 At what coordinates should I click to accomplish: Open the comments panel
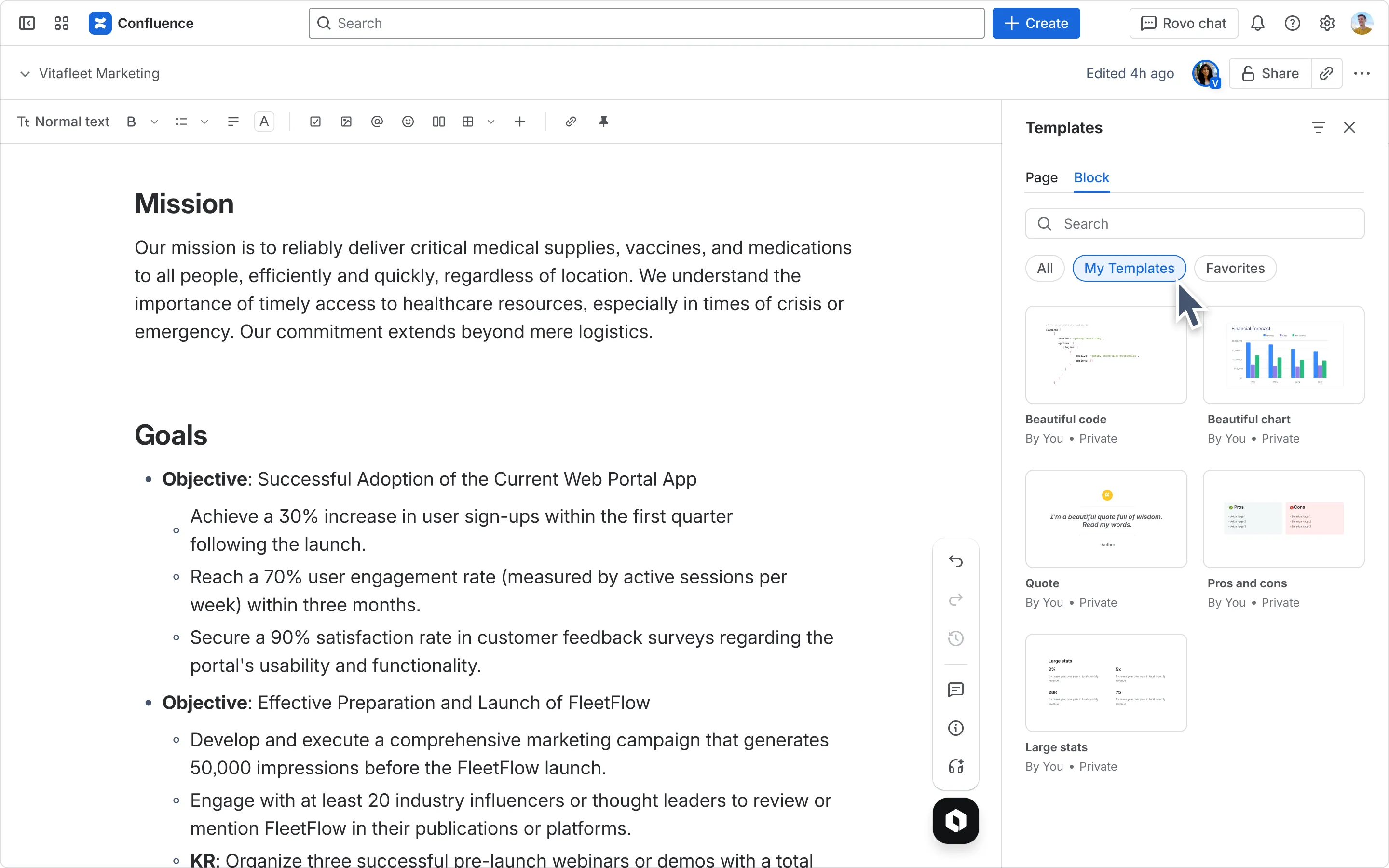[955, 690]
